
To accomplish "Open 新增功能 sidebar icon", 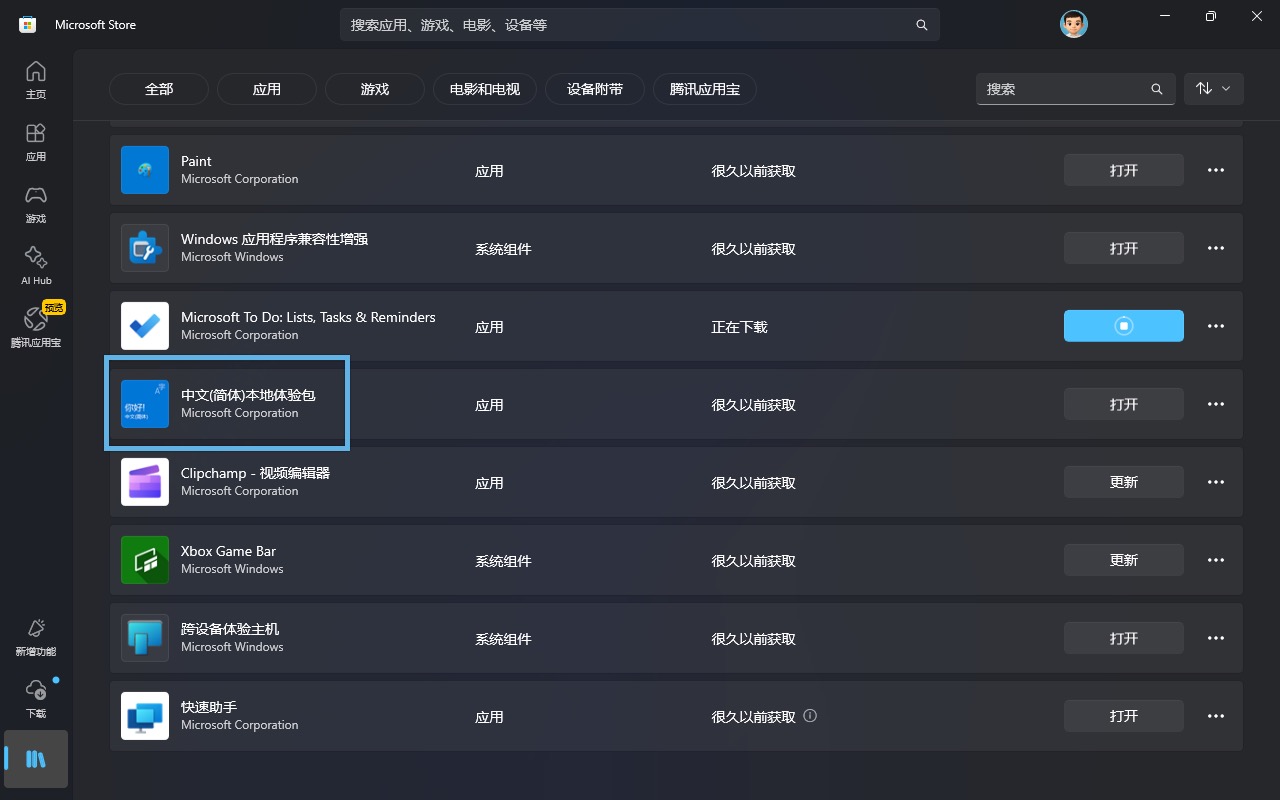I will pyautogui.click(x=36, y=637).
